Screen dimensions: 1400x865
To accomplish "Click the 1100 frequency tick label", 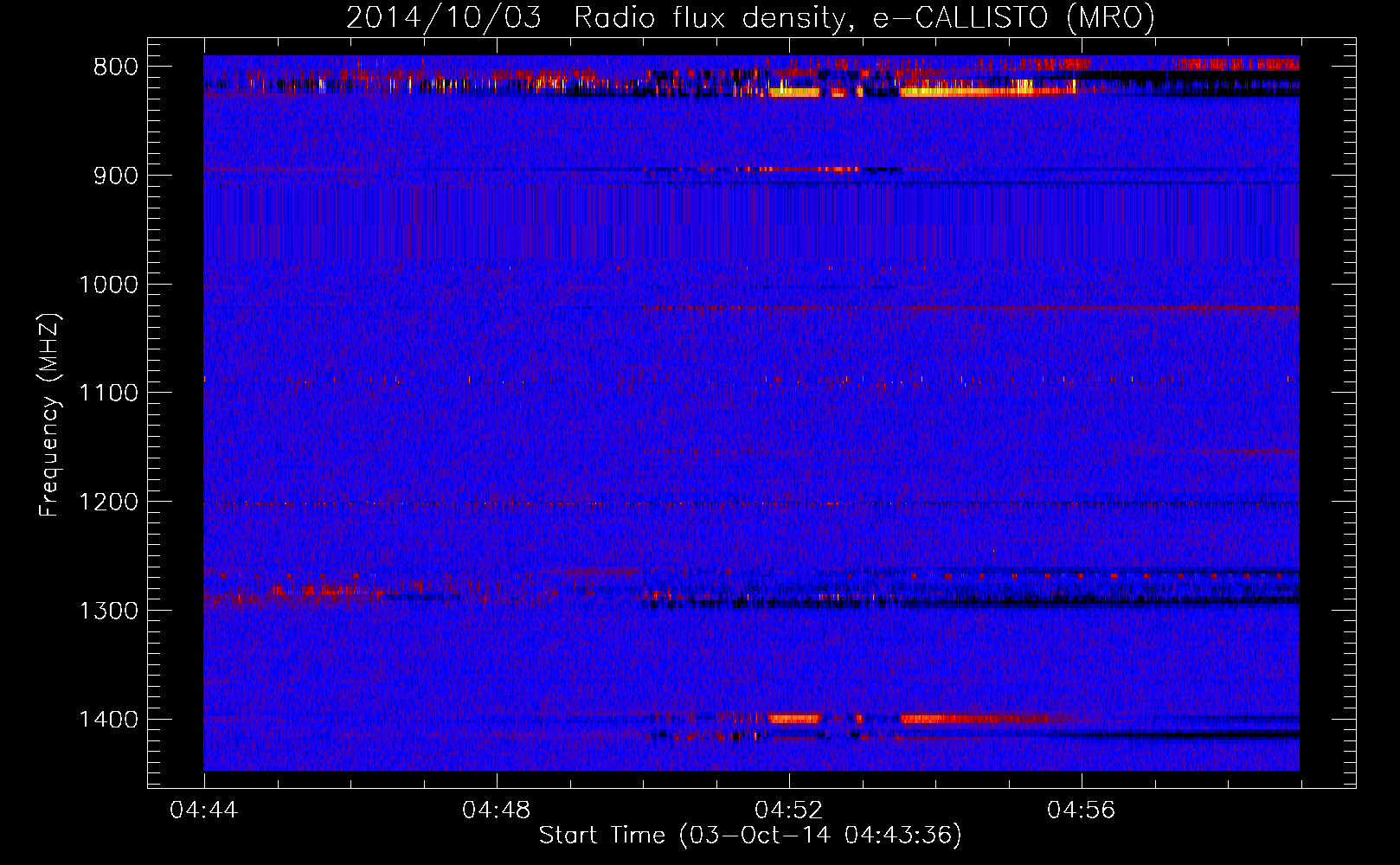I will 108,394.
